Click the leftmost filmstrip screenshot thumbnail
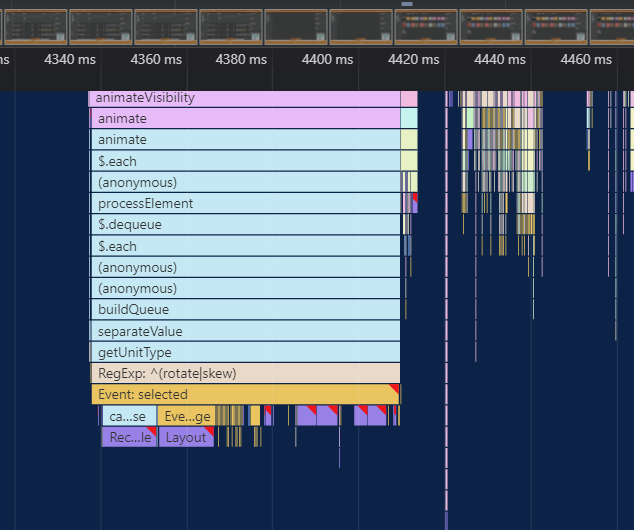Image resolution: width=634 pixels, height=530 pixels. pos(35,27)
